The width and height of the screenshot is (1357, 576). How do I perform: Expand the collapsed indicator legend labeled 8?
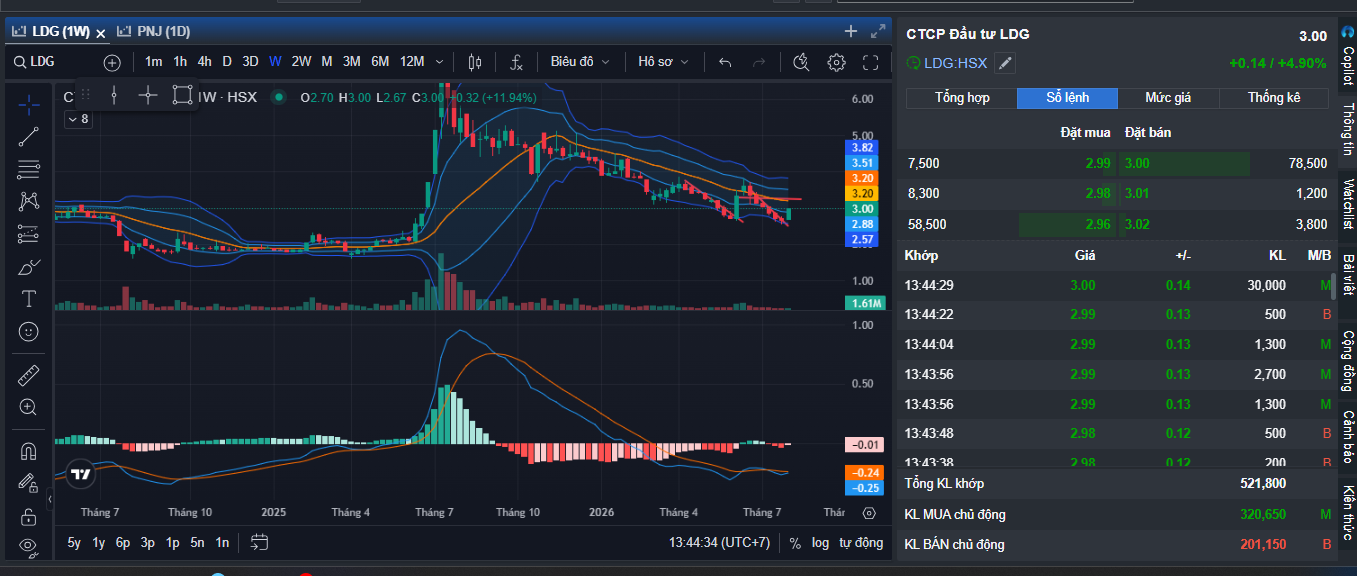[x=78, y=119]
